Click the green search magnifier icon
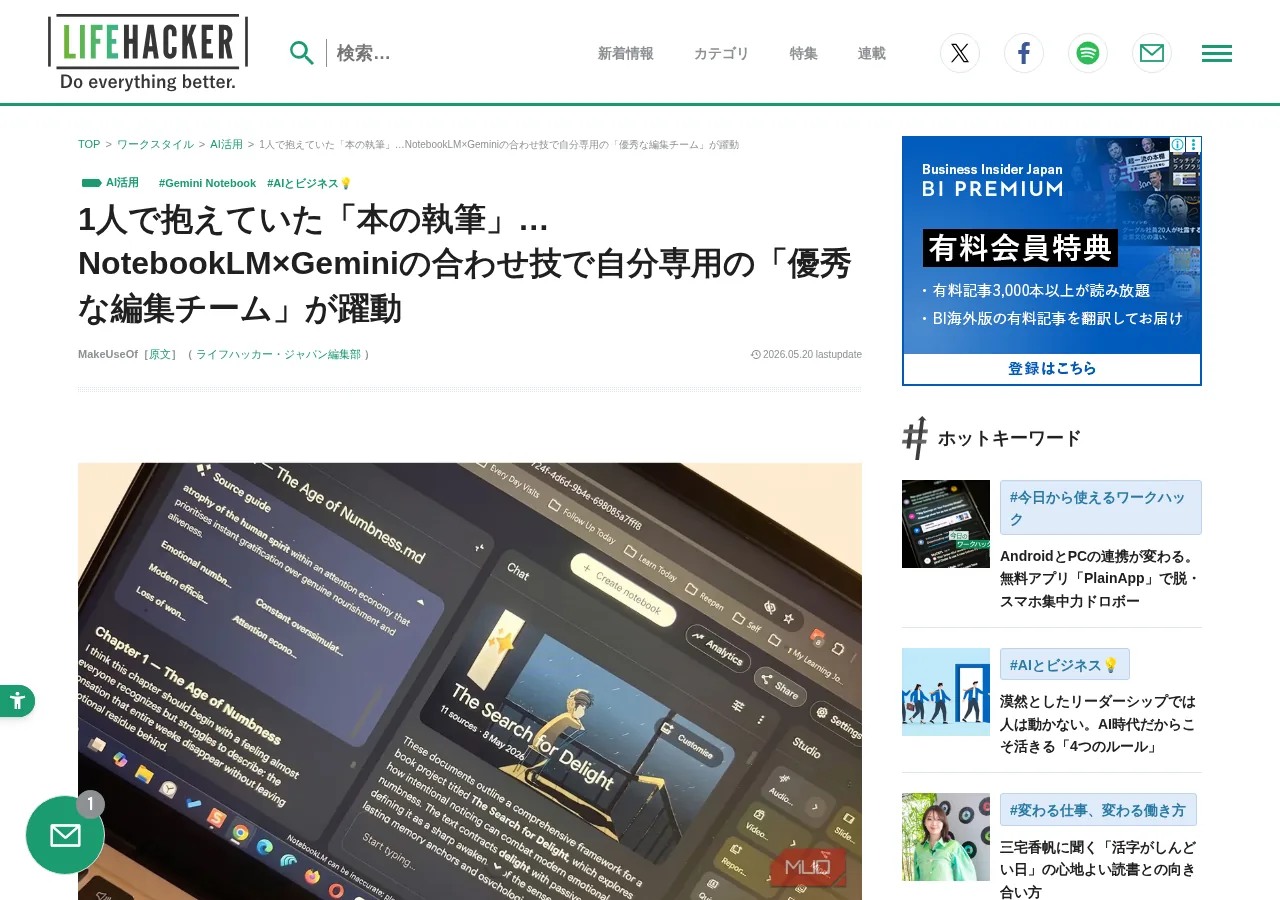Screen dimensions: 1280x900 [302, 53]
